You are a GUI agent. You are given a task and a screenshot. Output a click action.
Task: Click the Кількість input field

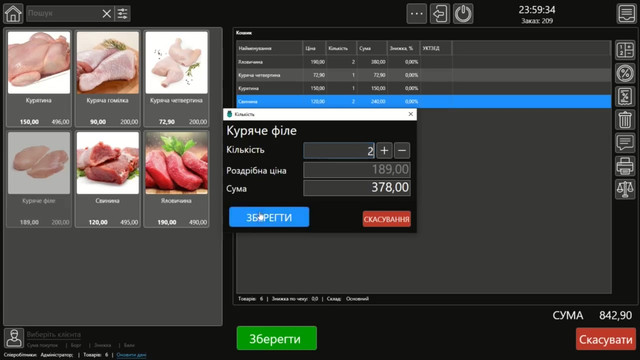[x=339, y=151]
